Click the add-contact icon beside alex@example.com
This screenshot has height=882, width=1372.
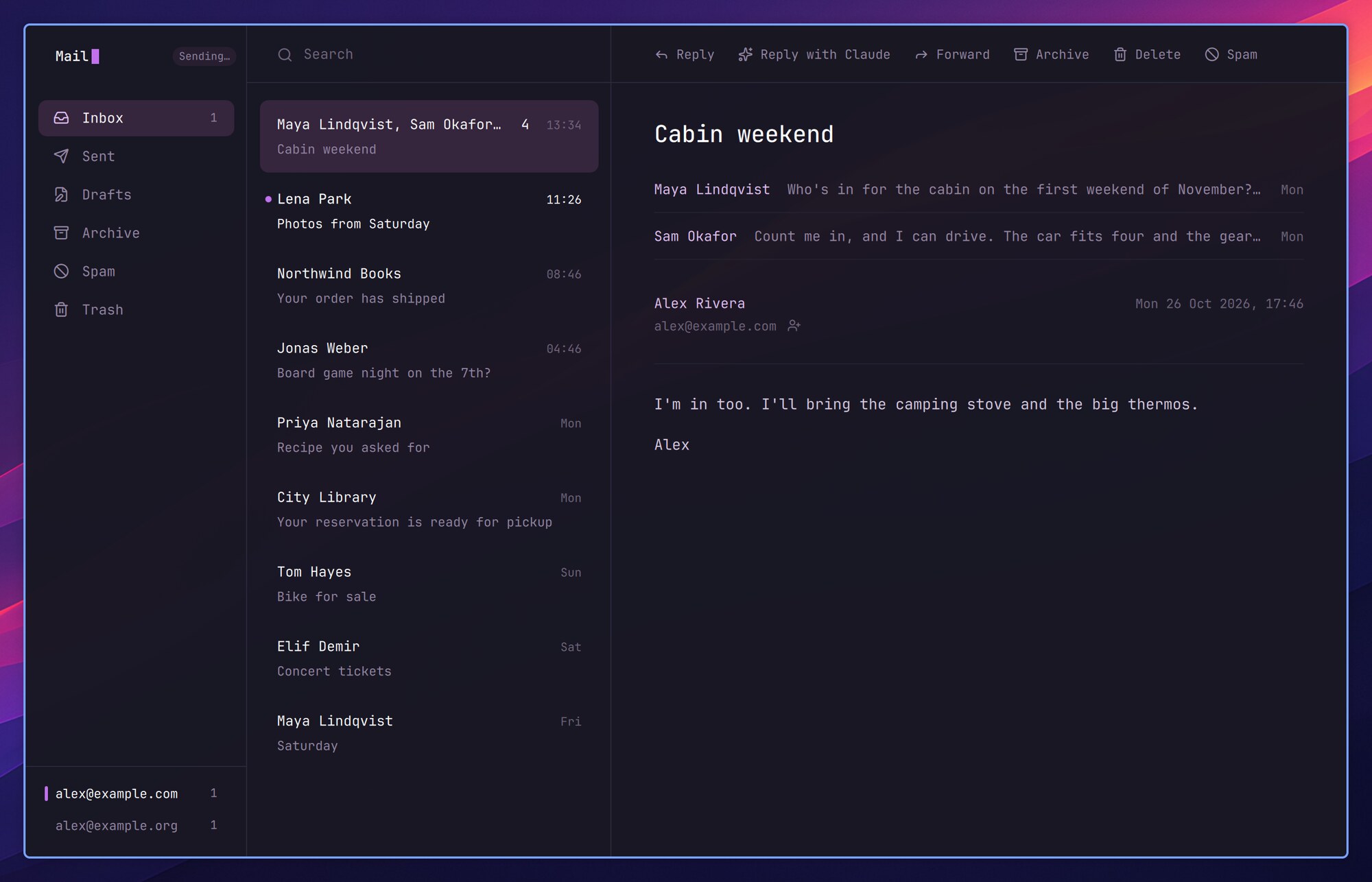tap(794, 326)
